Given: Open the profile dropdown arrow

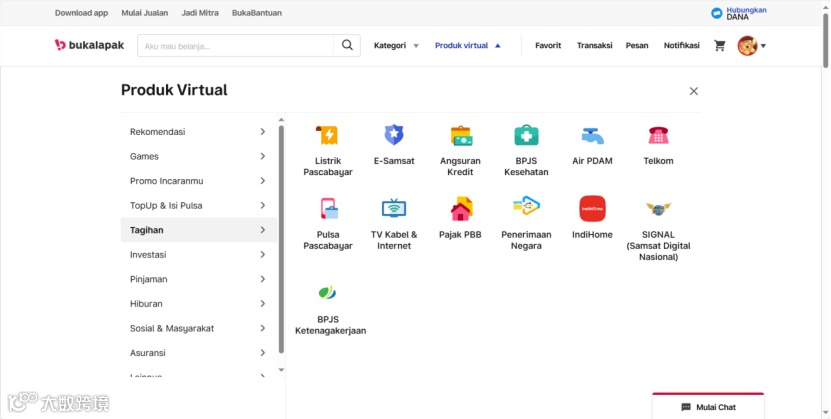Looking at the screenshot, I should click(x=763, y=46).
